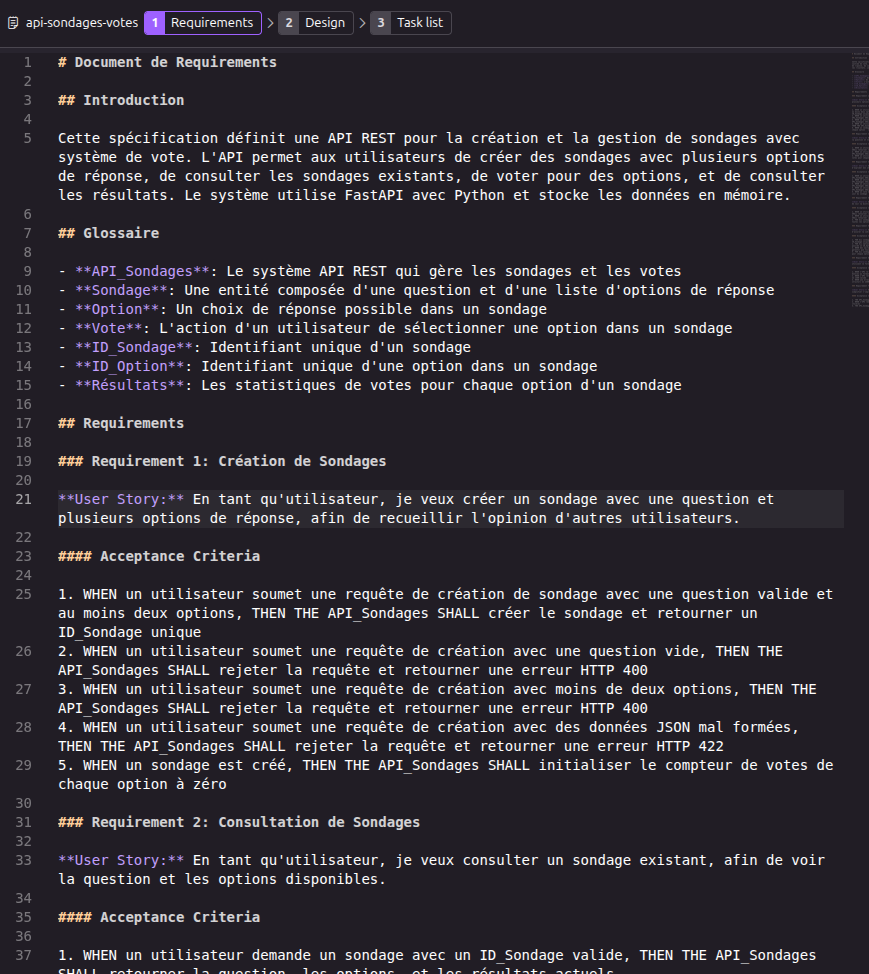Click the highlighted User Story line 21
The width and height of the screenshot is (869, 974).
[x=400, y=499]
